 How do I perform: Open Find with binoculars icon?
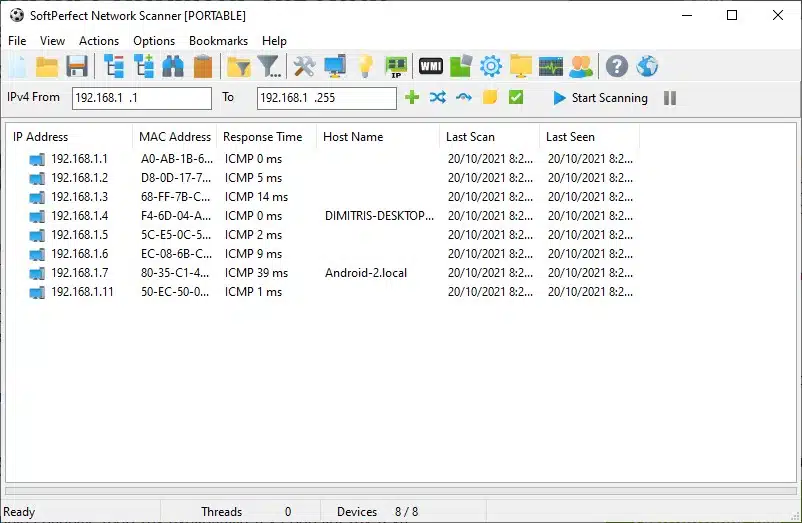173,67
